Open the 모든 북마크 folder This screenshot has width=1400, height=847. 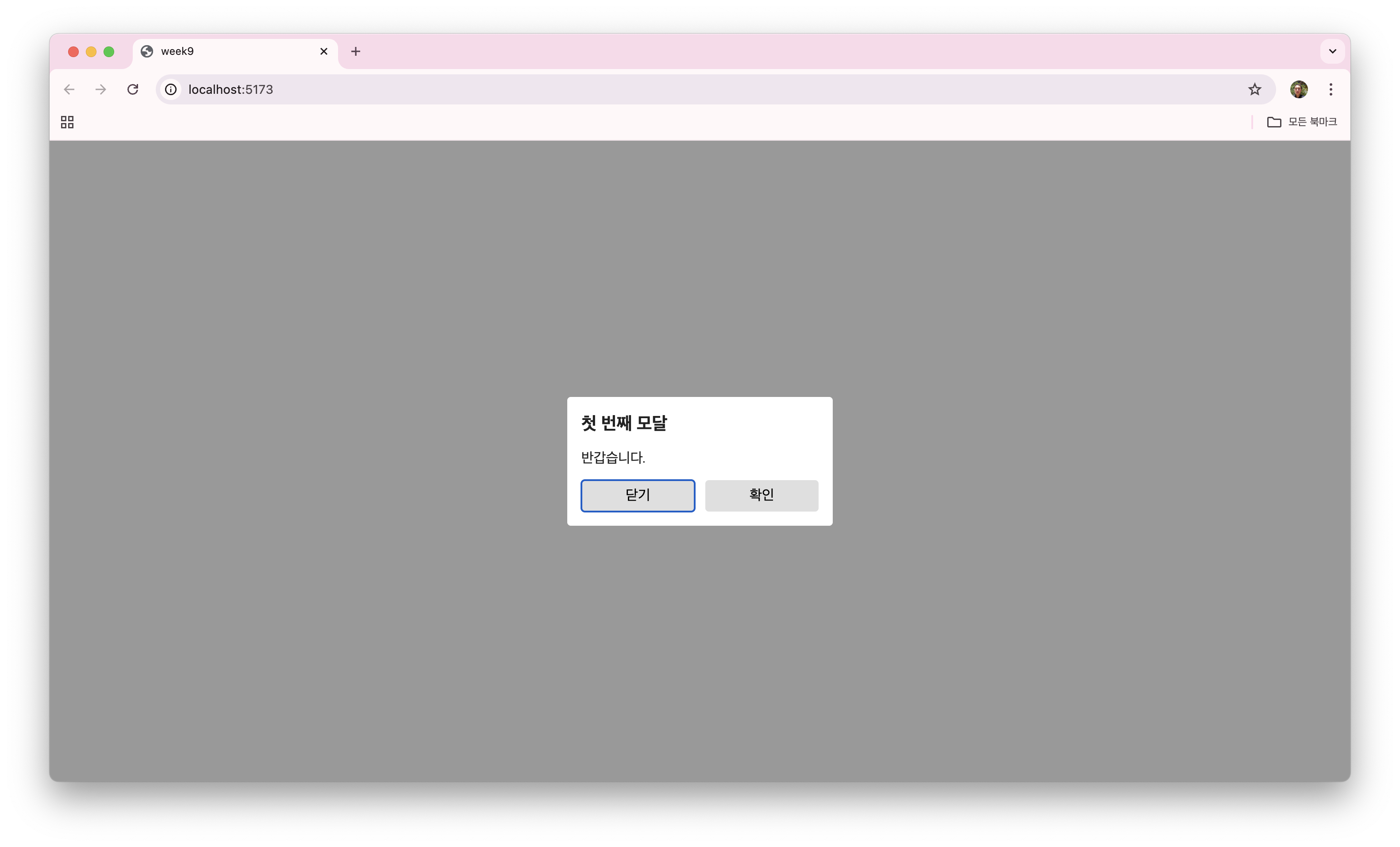1302,122
